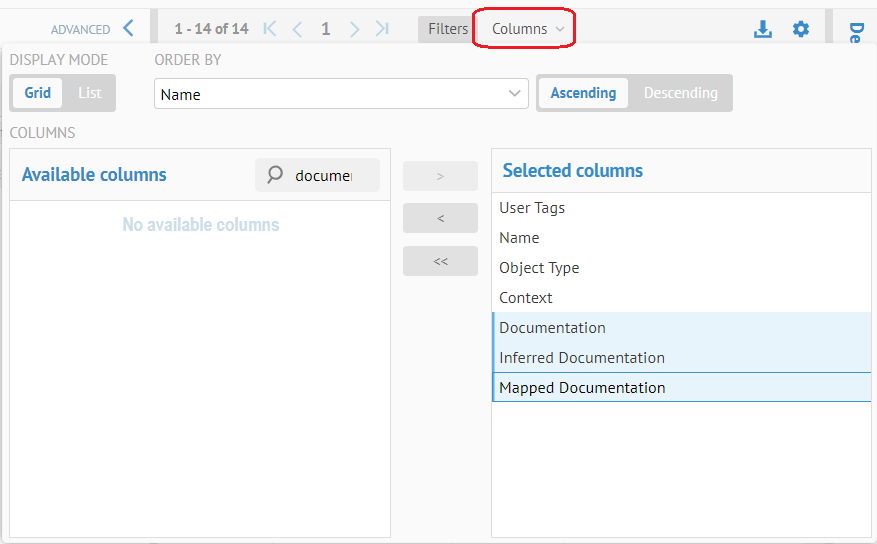
Task: Select Ascending sort order
Action: (583, 93)
